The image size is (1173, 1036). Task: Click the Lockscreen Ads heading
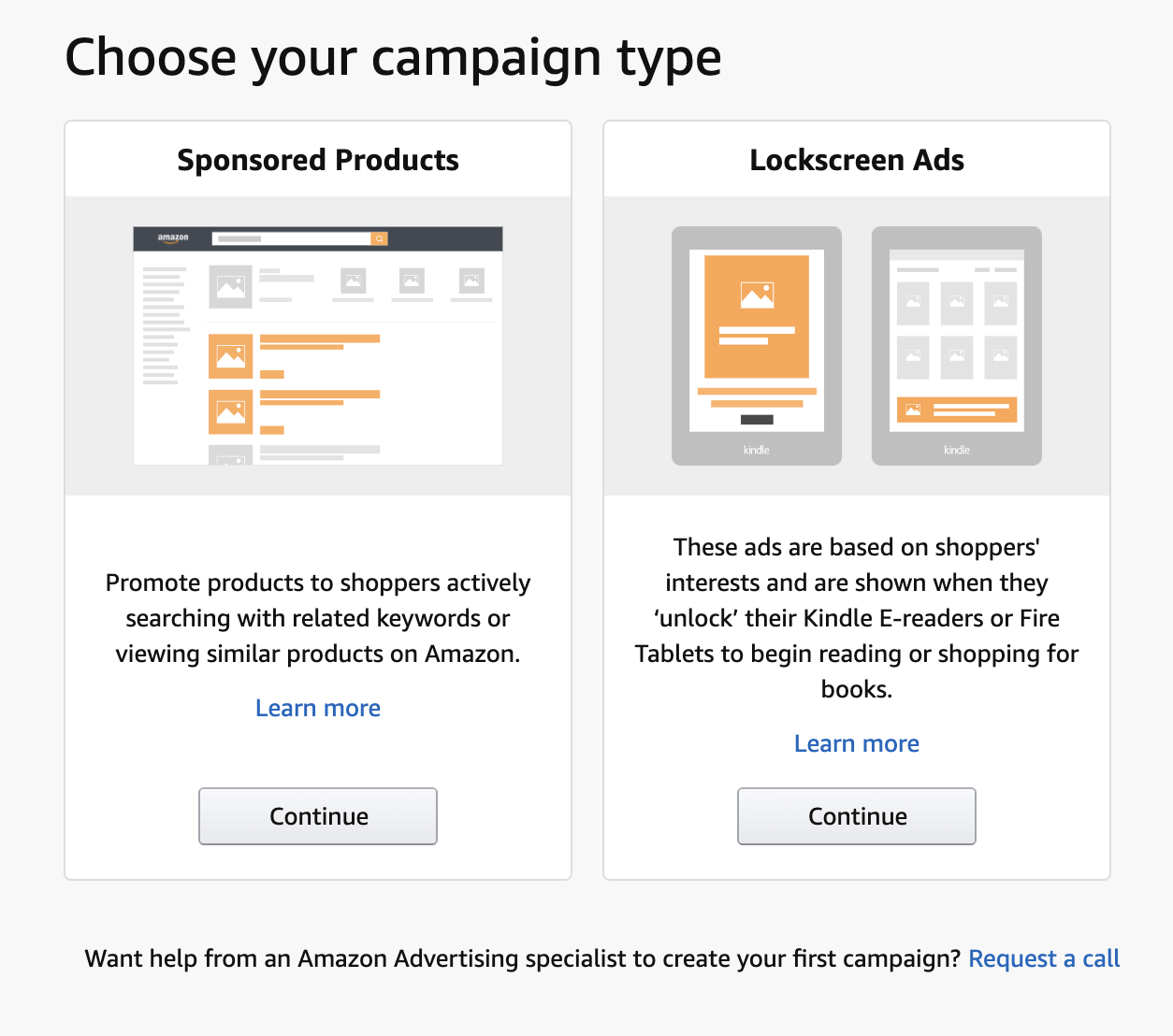tap(857, 160)
